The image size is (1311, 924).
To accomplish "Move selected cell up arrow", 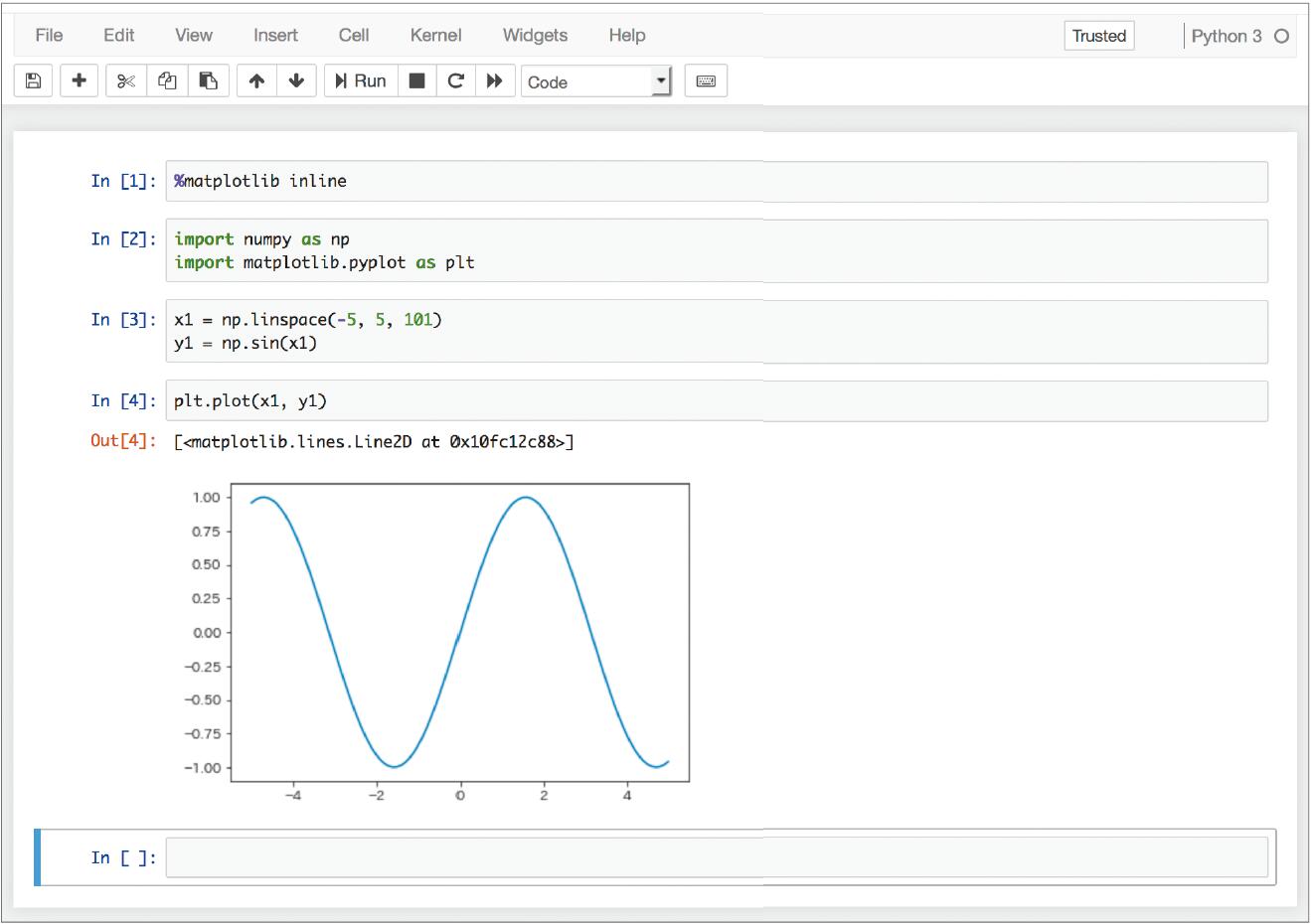I will pos(256,81).
